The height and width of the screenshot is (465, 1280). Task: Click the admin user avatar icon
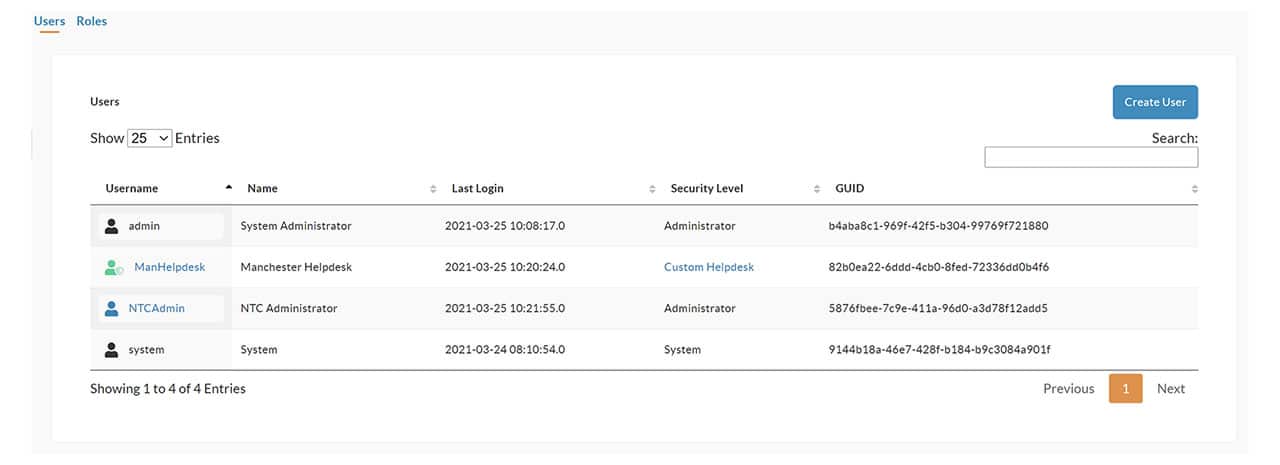point(112,226)
